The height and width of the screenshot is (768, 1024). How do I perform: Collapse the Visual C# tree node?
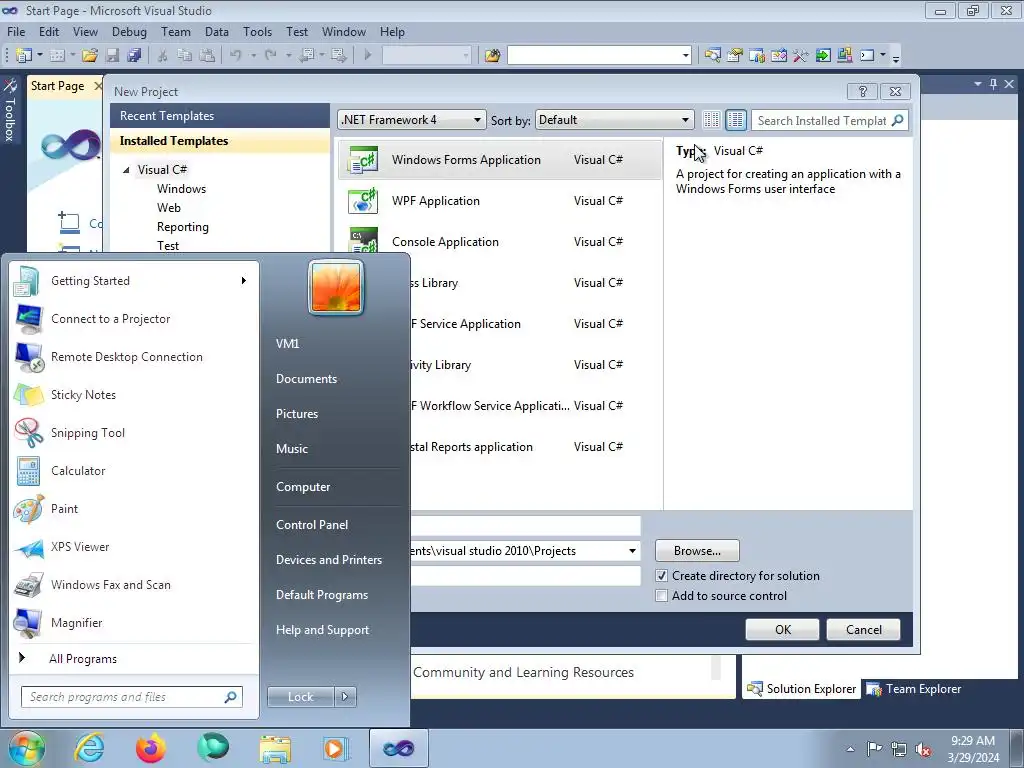click(126, 170)
